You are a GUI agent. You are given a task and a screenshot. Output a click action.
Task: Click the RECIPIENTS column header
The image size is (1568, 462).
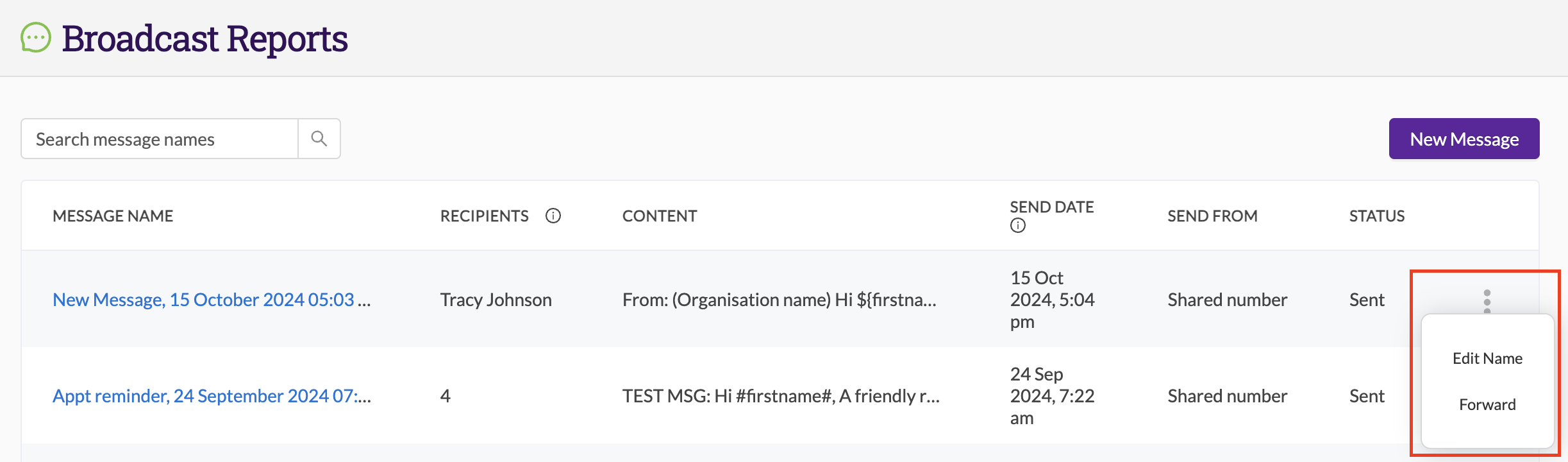(x=485, y=216)
